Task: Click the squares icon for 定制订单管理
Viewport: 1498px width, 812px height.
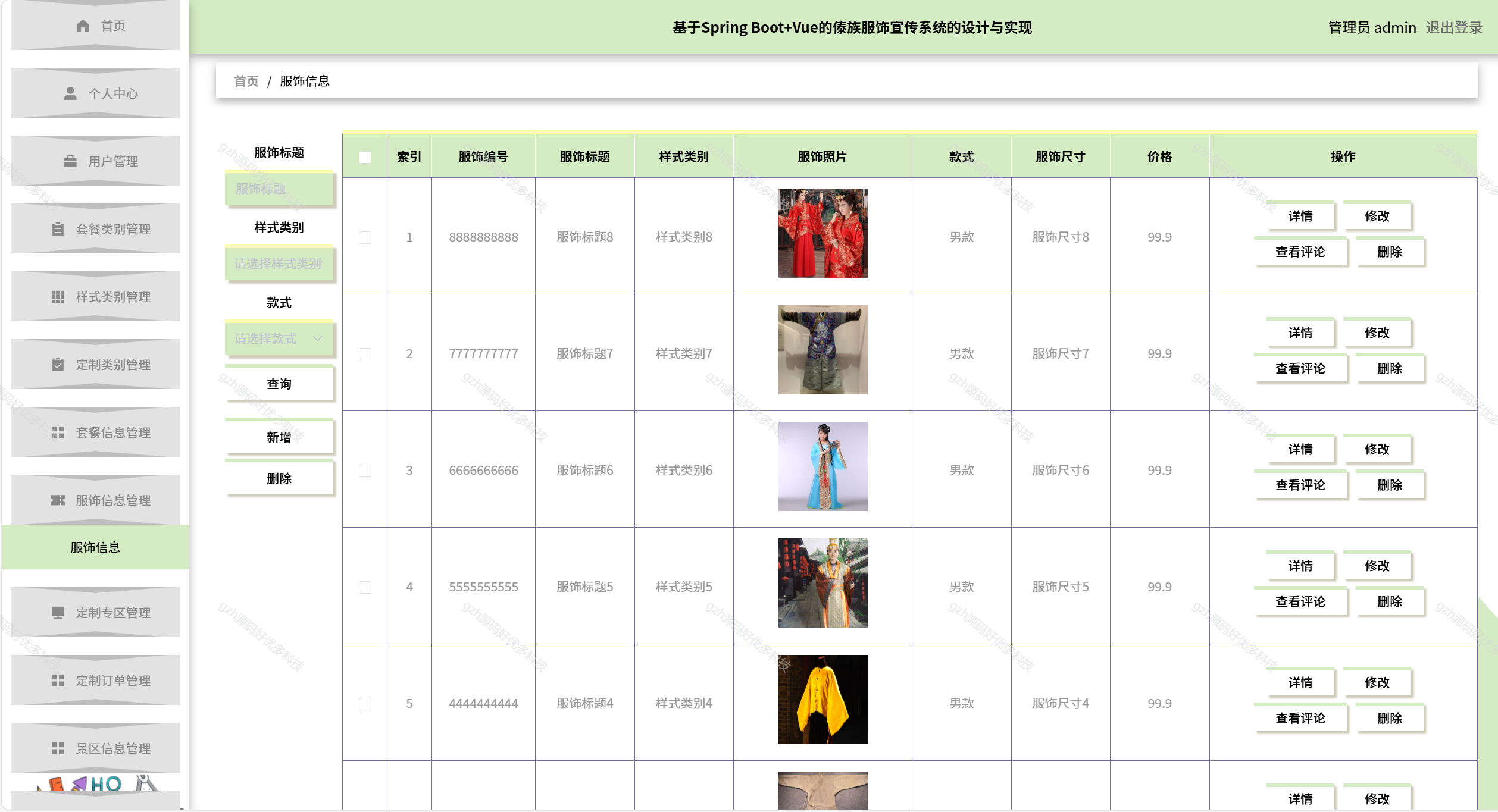Action: pos(58,681)
